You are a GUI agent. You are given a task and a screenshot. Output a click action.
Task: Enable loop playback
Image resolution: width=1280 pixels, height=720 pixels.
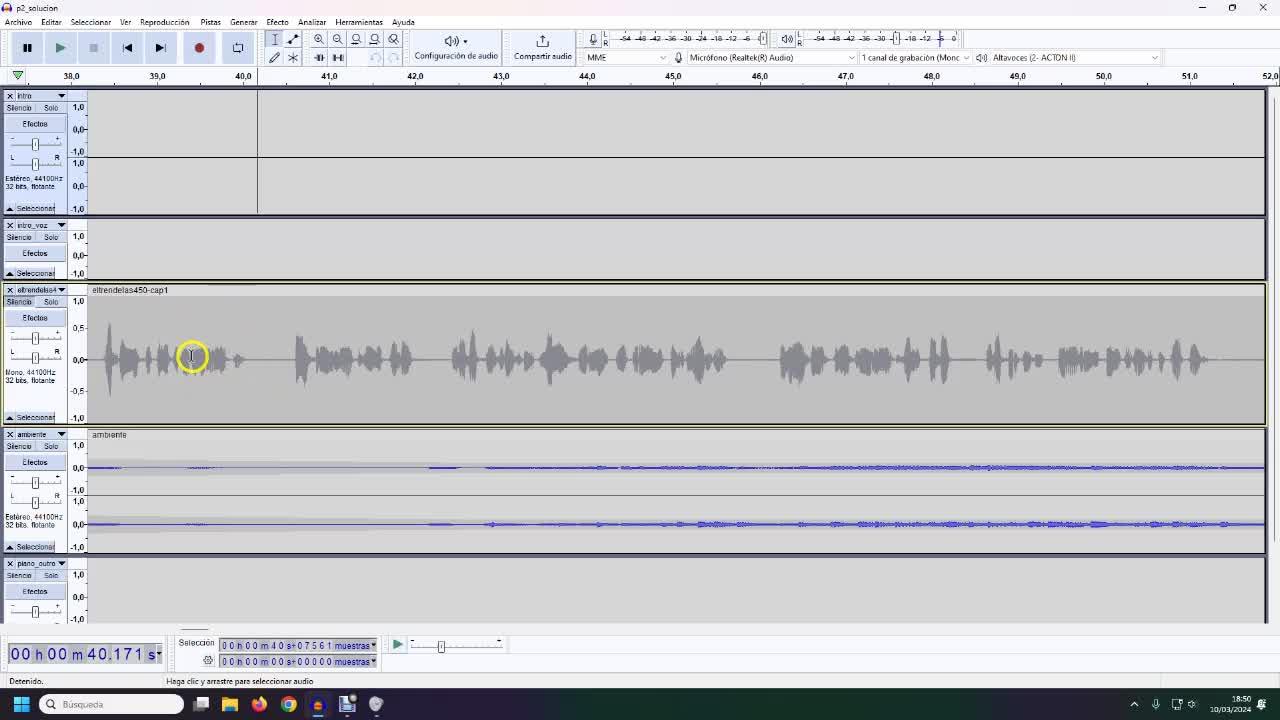(x=237, y=48)
